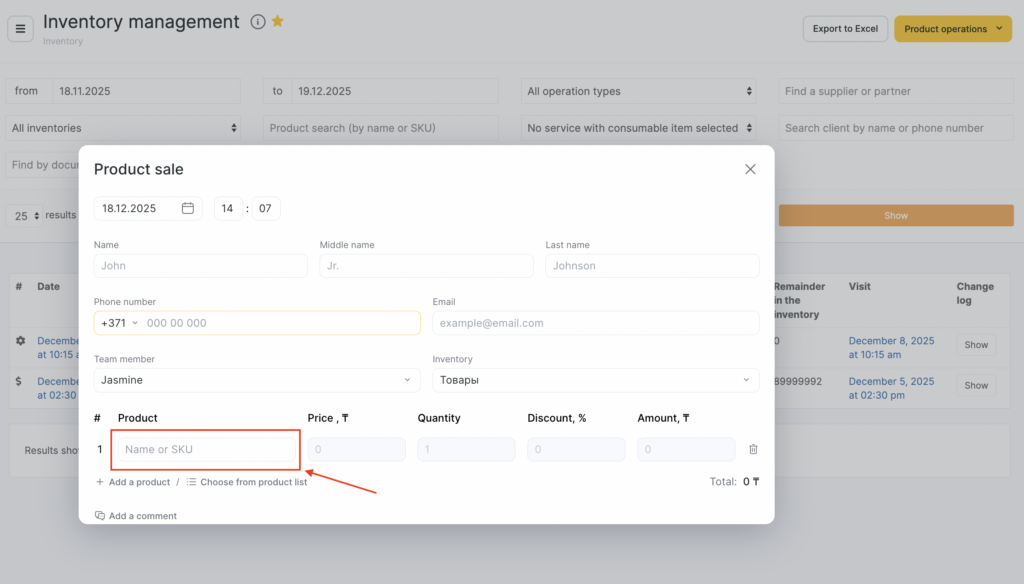Click the Email input field
This screenshot has height=584, width=1024.
click(595, 323)
